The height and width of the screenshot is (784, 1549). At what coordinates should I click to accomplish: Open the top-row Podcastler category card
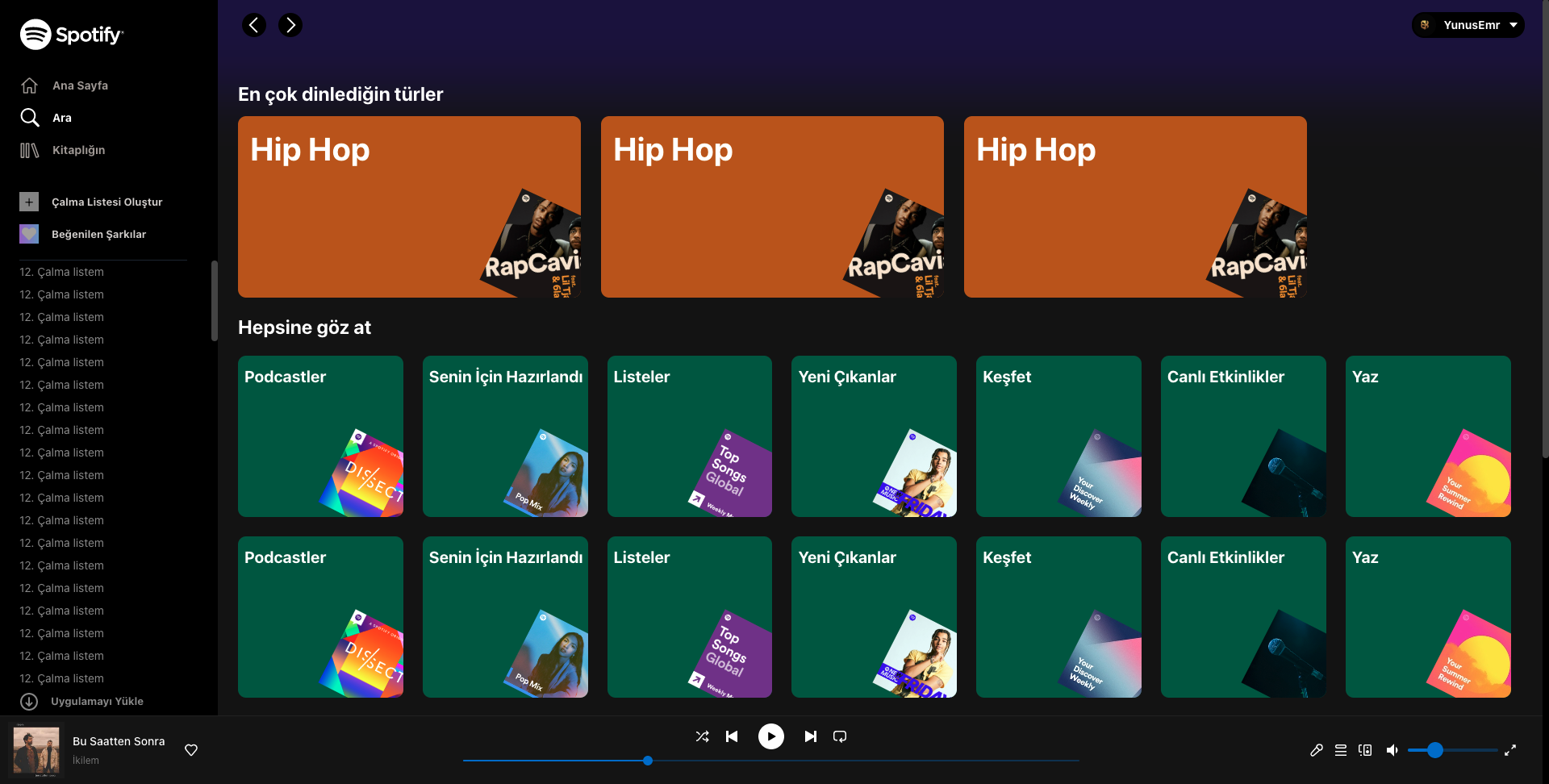pyautogui.click(x=320, y=436)
